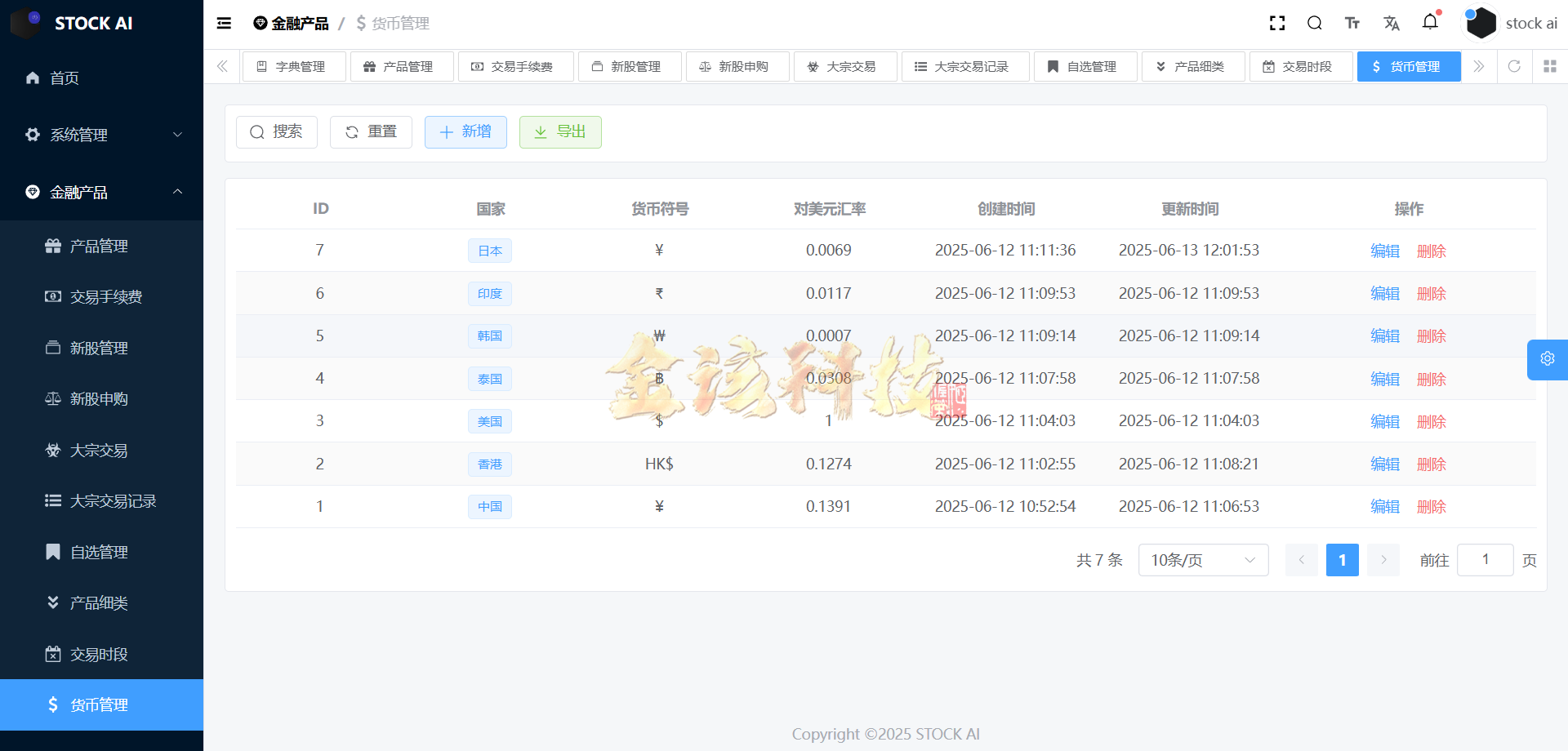Click the search magnifier icon in the header
The height and width of the screenshot is (751, 1568).
coord(1314,23)
